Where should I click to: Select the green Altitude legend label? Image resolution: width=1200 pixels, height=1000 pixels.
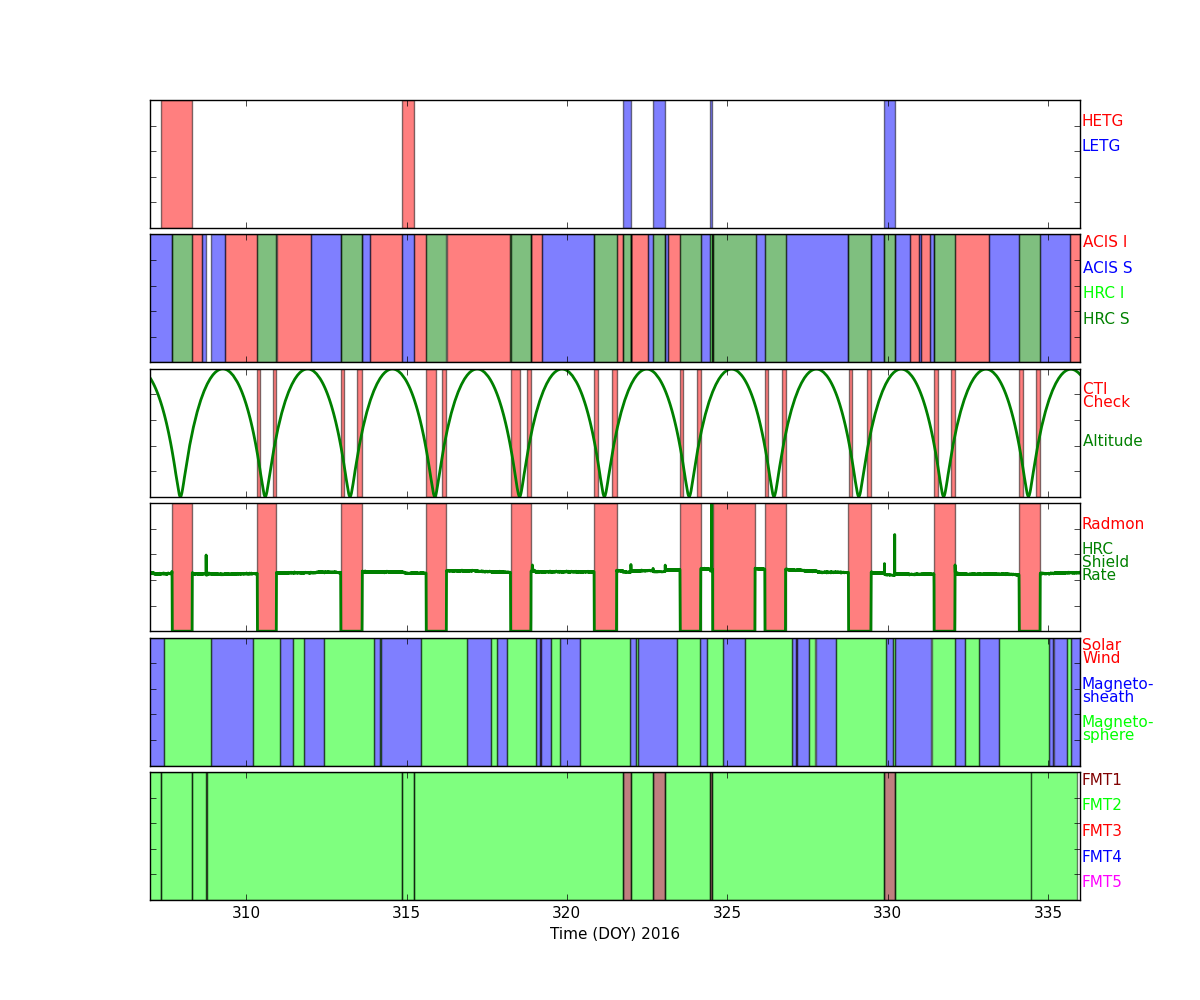[1112, 441]
